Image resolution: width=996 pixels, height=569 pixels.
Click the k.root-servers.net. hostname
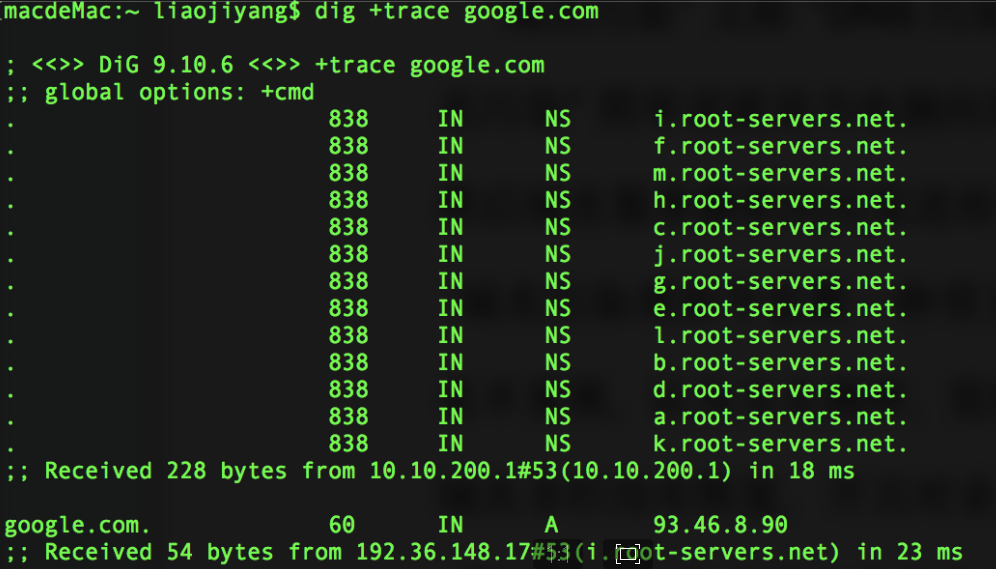click(x=780, y=444)
